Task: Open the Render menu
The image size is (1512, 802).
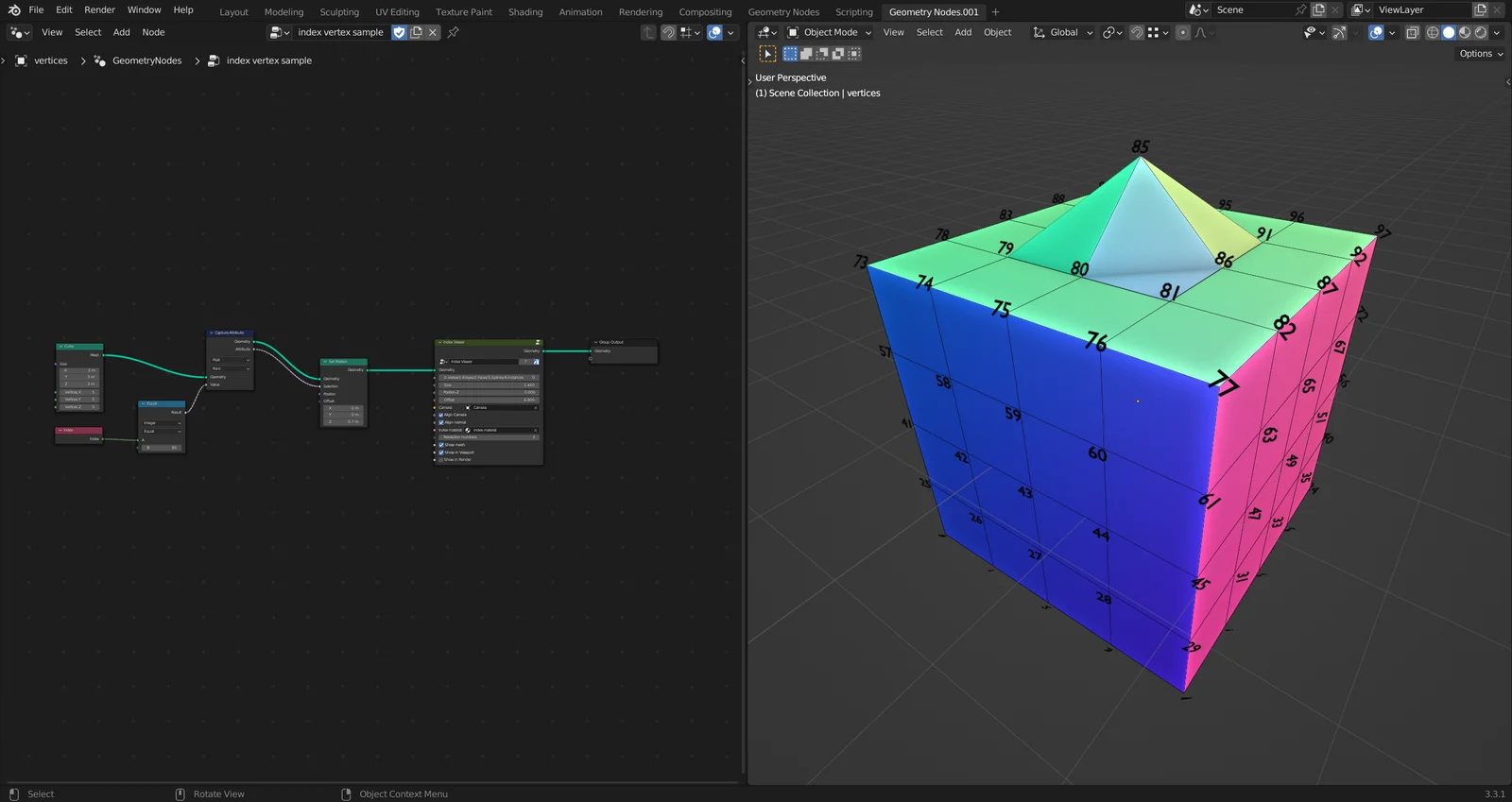Action: point(99,9)
